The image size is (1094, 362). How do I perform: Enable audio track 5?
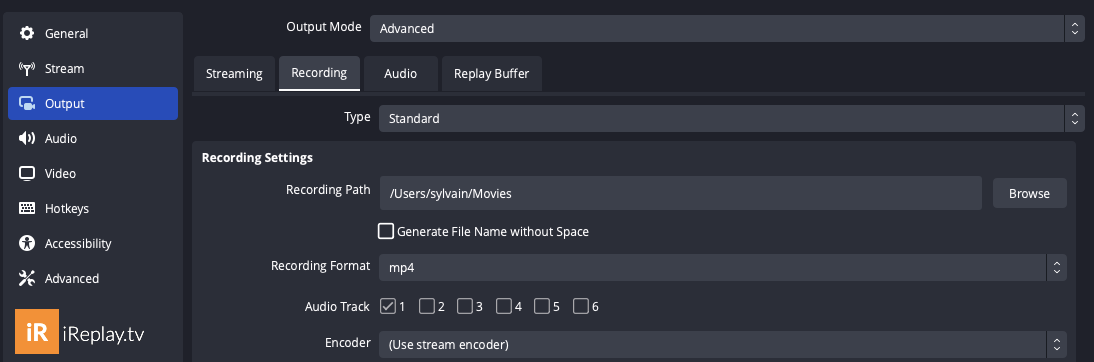click(x=542, y=306)
